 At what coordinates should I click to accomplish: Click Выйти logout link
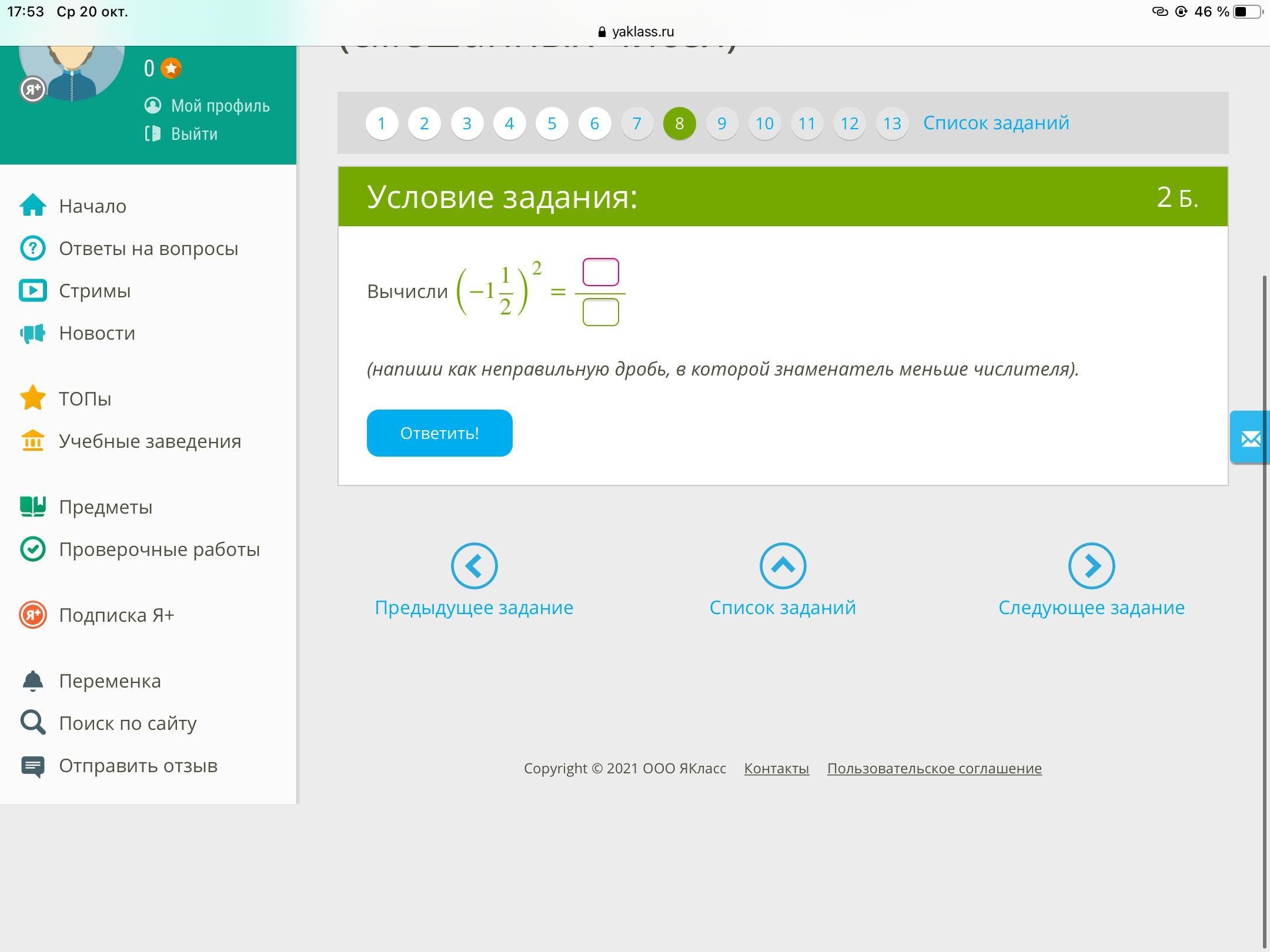(x=194, y=134)
